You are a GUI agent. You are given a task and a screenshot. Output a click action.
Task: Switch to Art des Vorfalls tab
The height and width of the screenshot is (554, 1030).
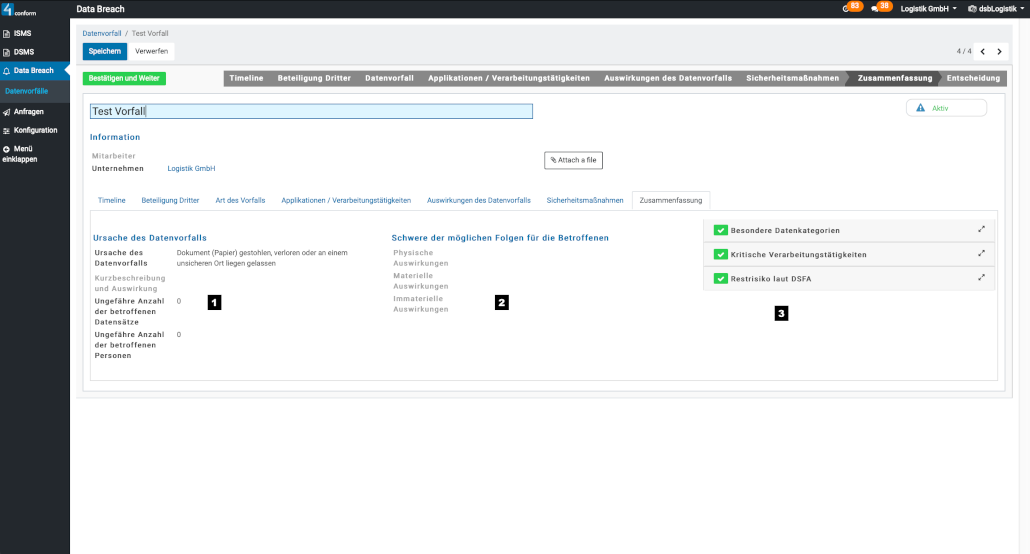(240, 200)
